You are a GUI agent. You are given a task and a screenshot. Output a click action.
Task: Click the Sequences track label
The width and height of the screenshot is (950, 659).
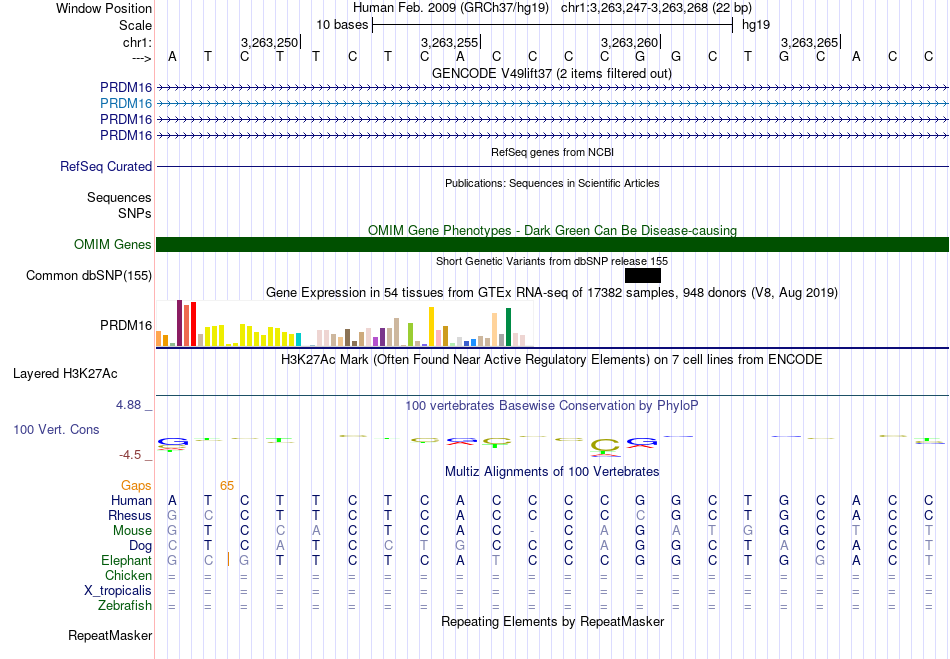click(x=119, y=197)
